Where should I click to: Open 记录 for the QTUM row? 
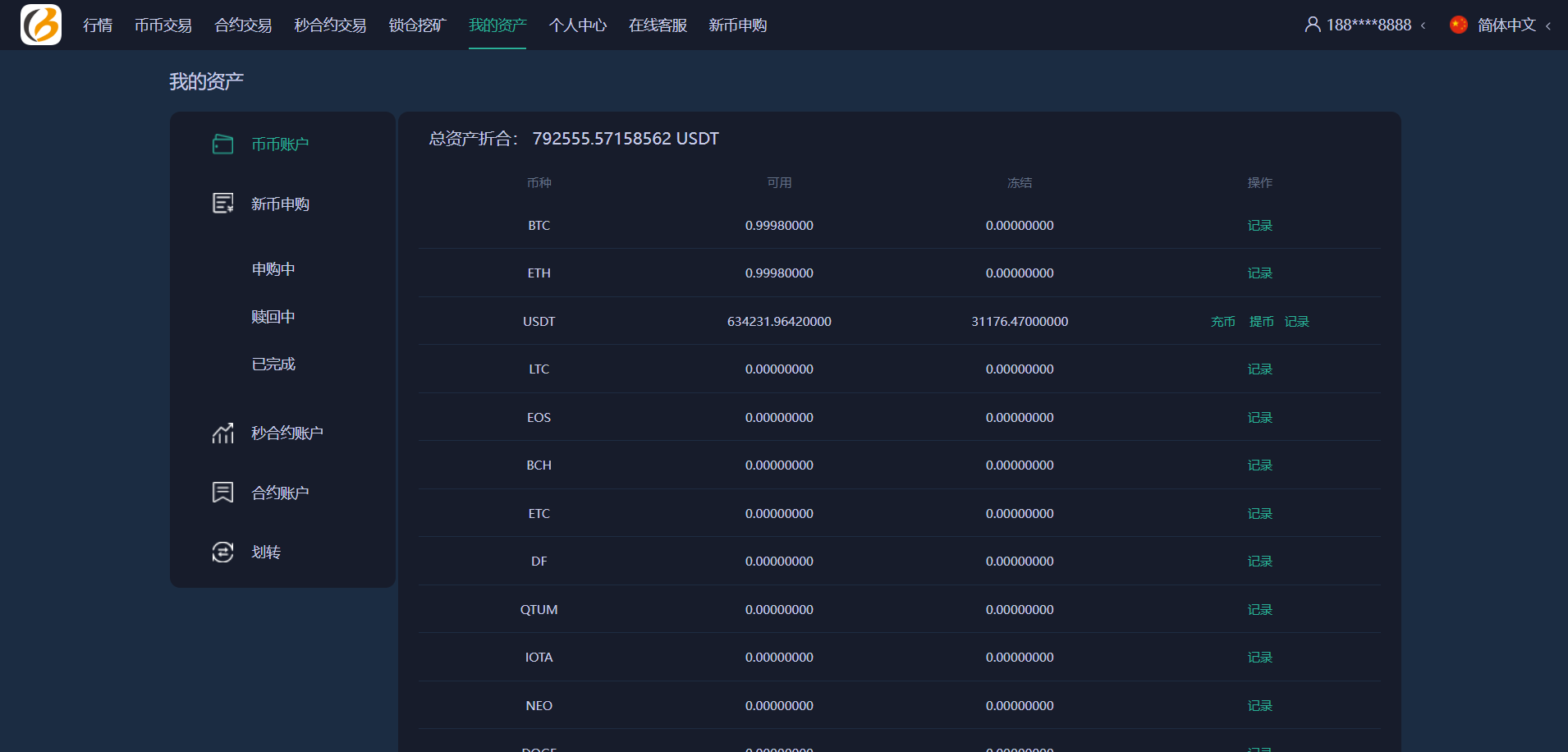pos(1259,610)
